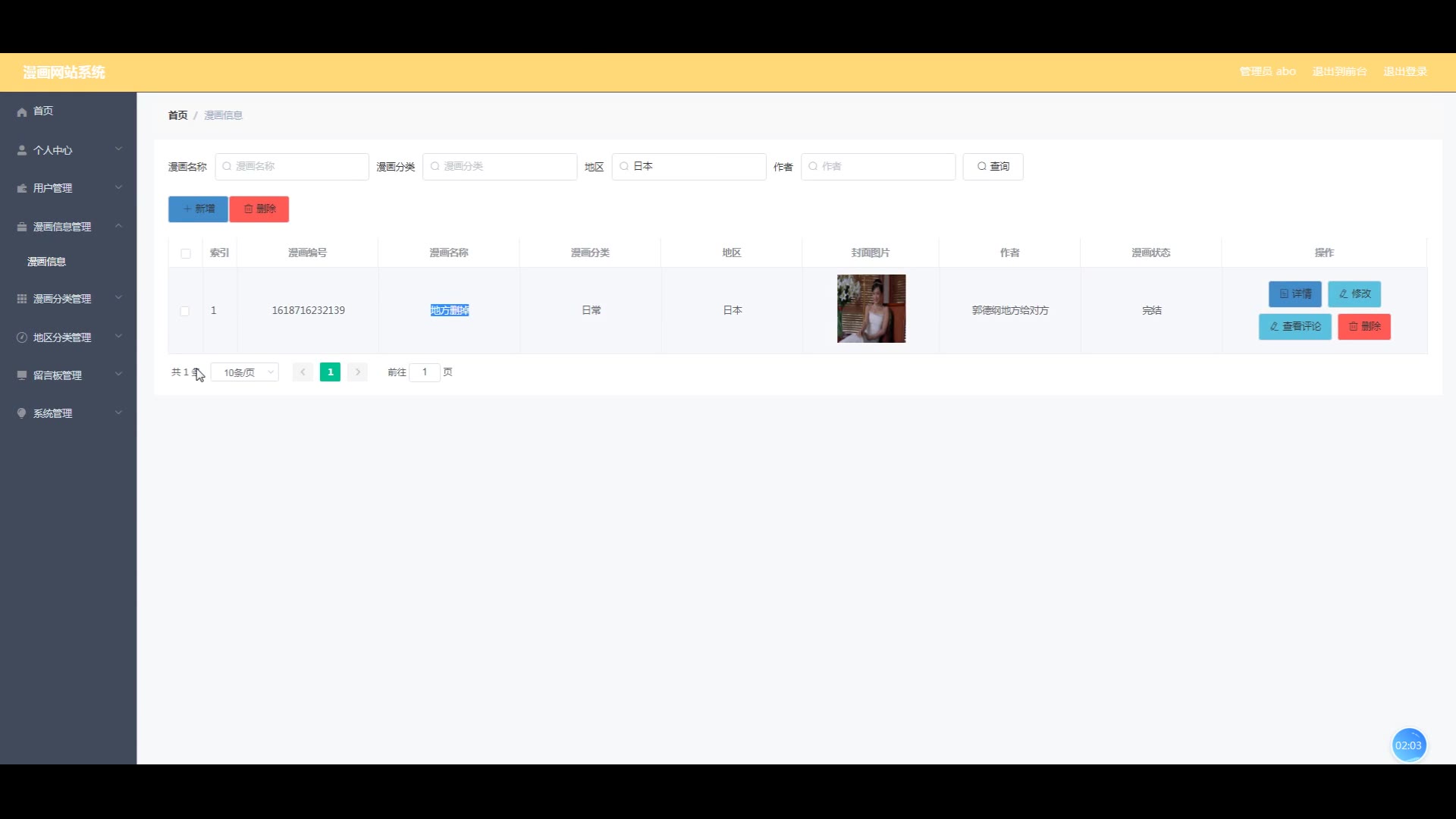
Task: Open the 10条/页 page size dropdown
Action: [245, 372]
